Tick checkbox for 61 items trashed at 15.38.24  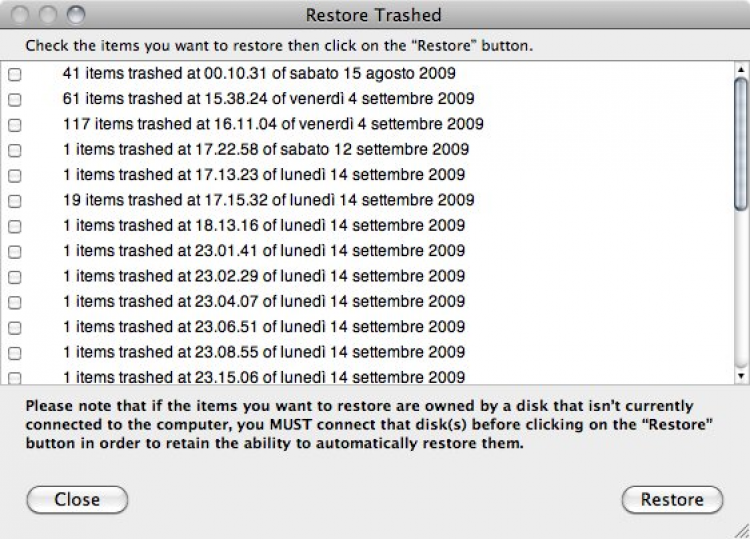pyautogui.click(x=15, y=99)
